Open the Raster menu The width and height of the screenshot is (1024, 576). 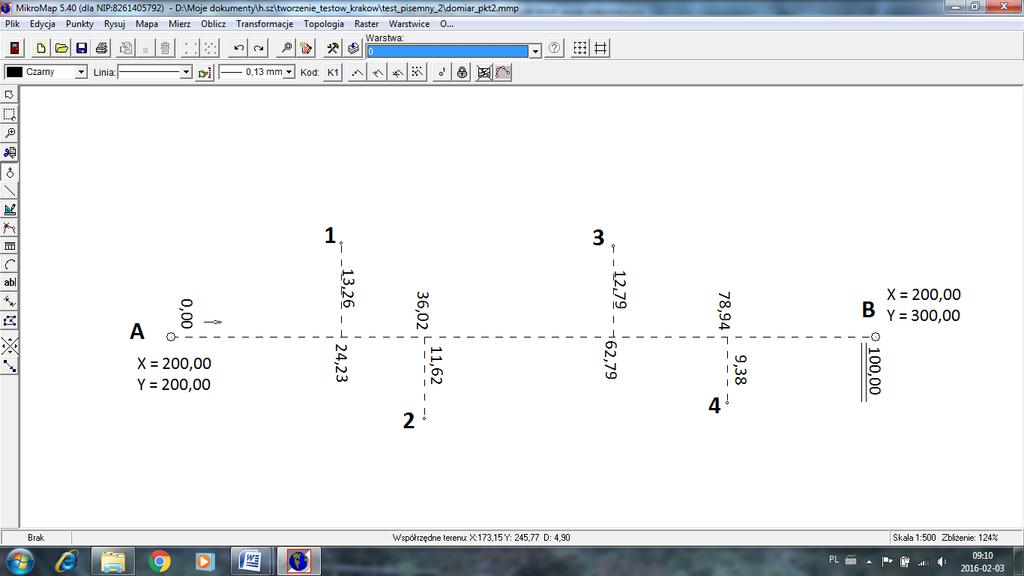[x=366, y=24]
